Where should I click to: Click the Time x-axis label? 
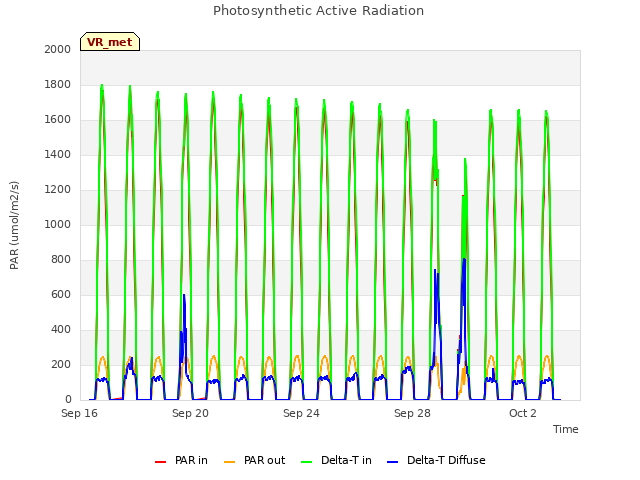pos(565,429)
